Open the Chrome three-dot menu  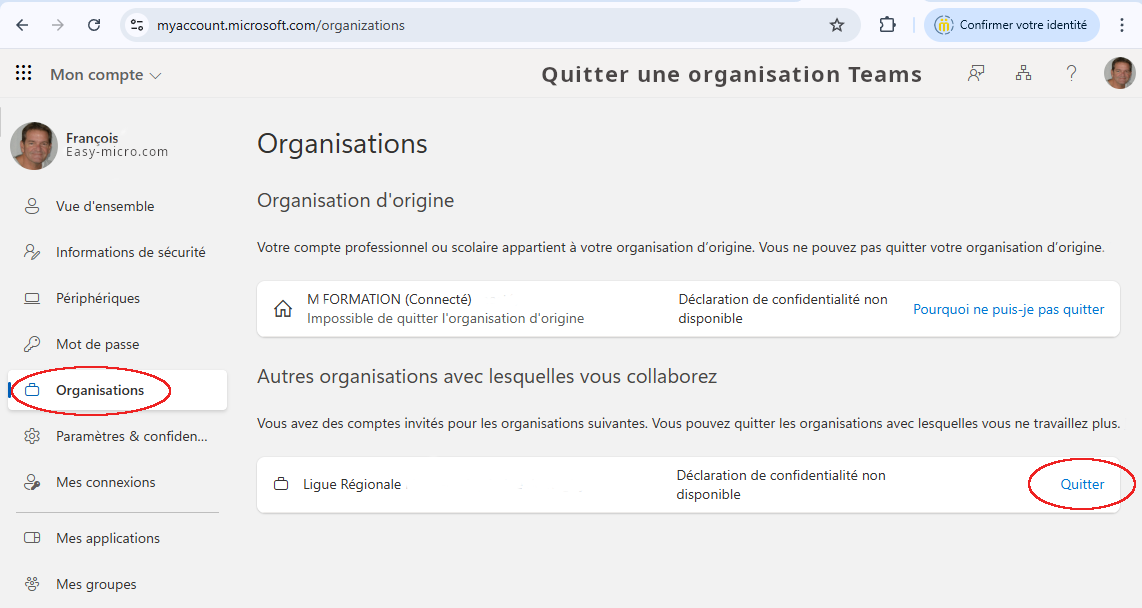point(1122,25)
